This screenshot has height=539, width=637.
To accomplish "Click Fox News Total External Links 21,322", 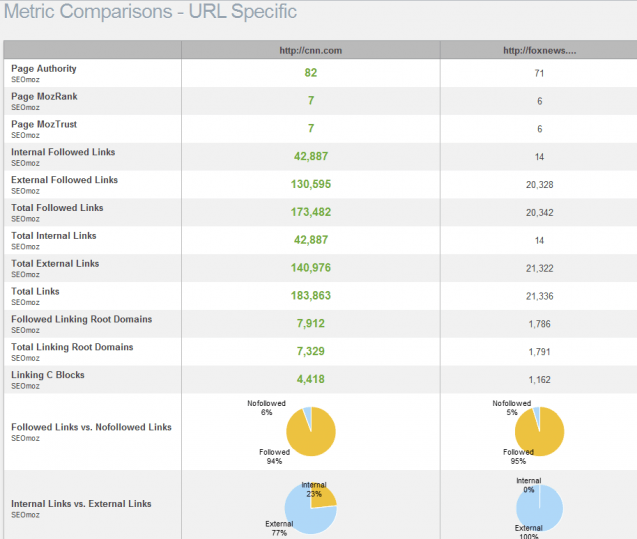I will [540, 268].
